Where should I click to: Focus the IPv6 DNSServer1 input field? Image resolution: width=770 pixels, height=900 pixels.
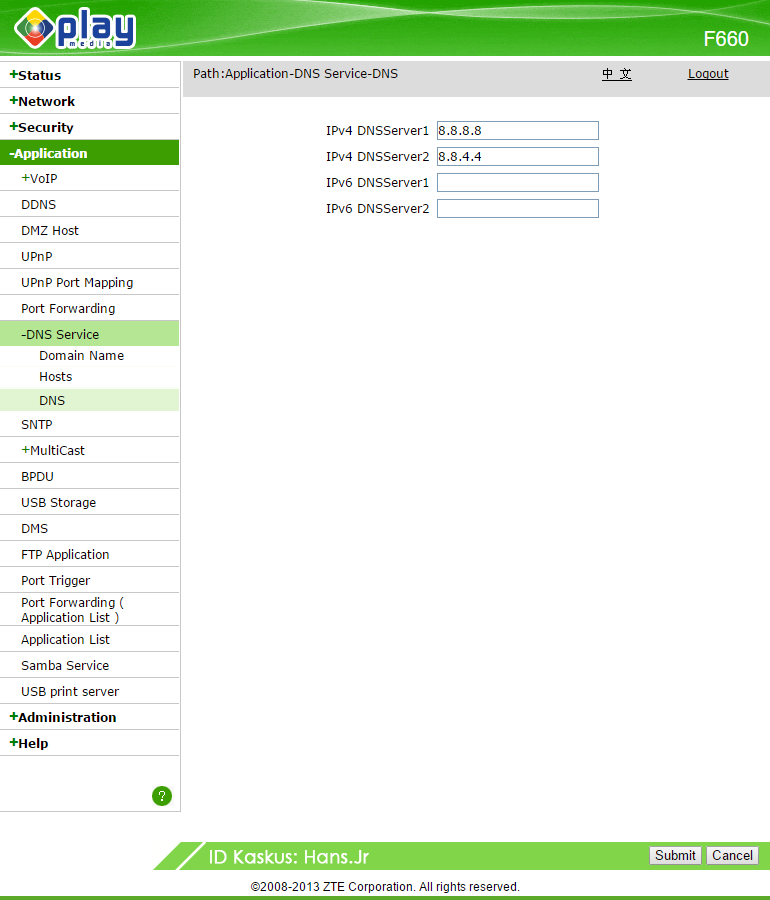[x=518, y=183]
